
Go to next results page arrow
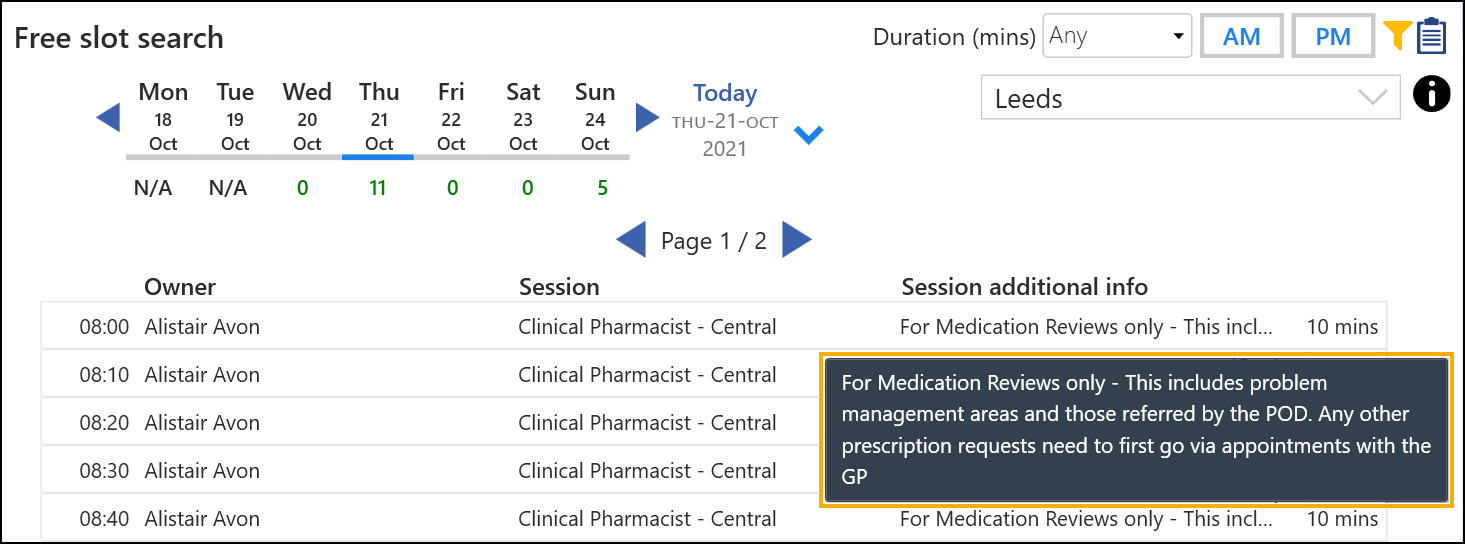[x=796, y=240]
